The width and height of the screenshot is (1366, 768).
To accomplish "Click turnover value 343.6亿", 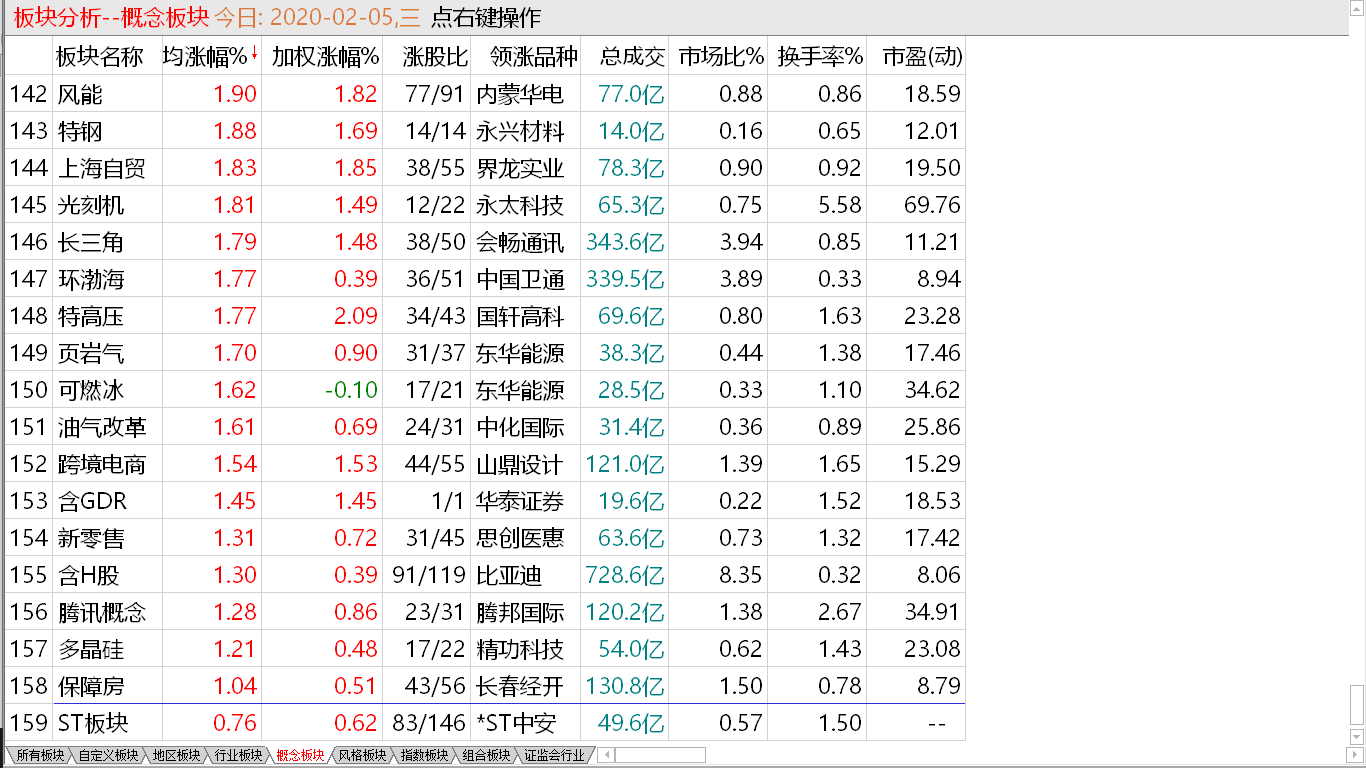I will [x=626, y=242].
